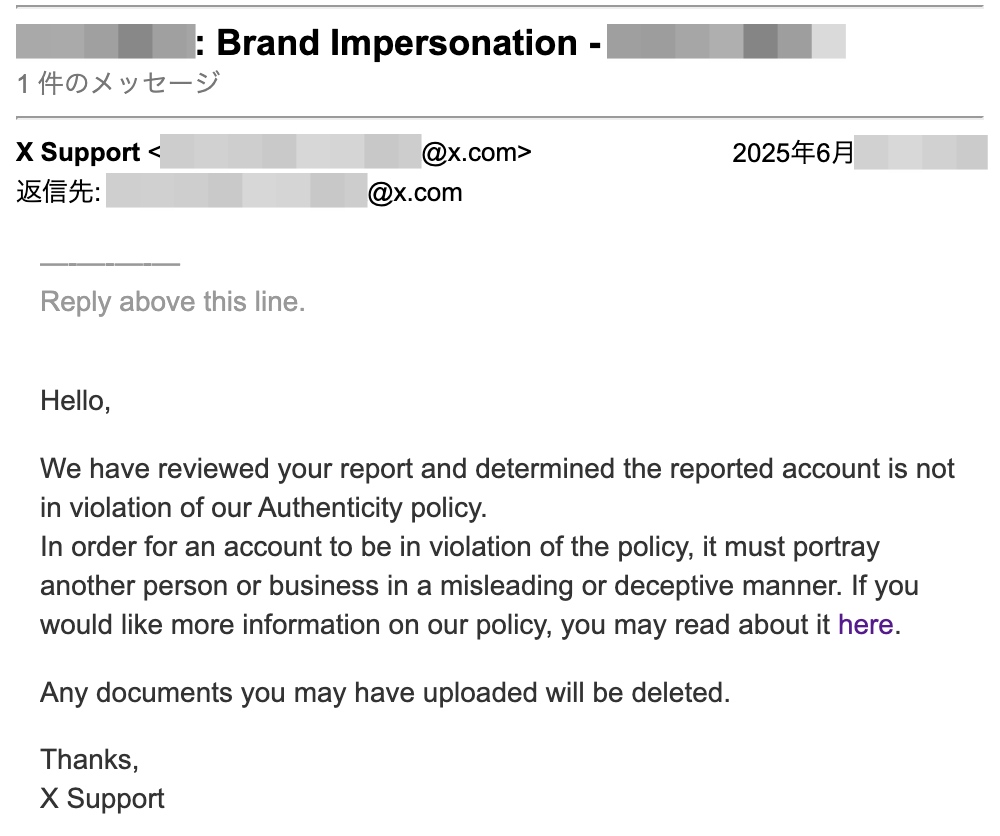Click the words "Authenticity policy" in the body
1000x836 pixels.
tap(372, 508)
